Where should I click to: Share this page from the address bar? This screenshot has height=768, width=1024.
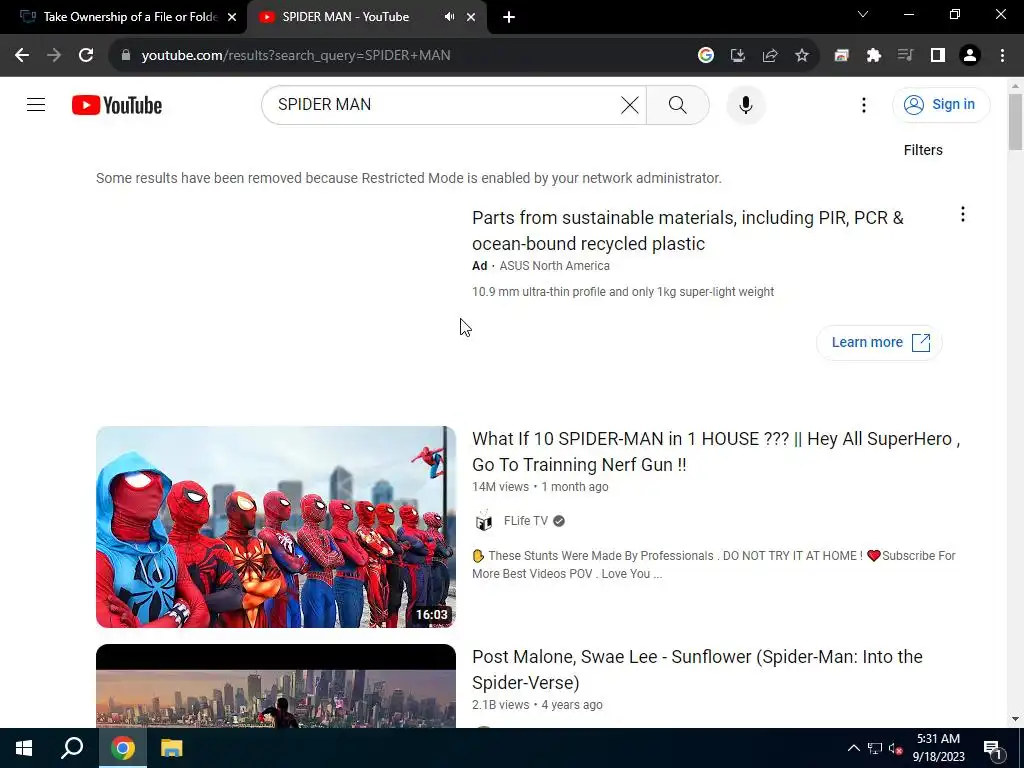(770, 56)
